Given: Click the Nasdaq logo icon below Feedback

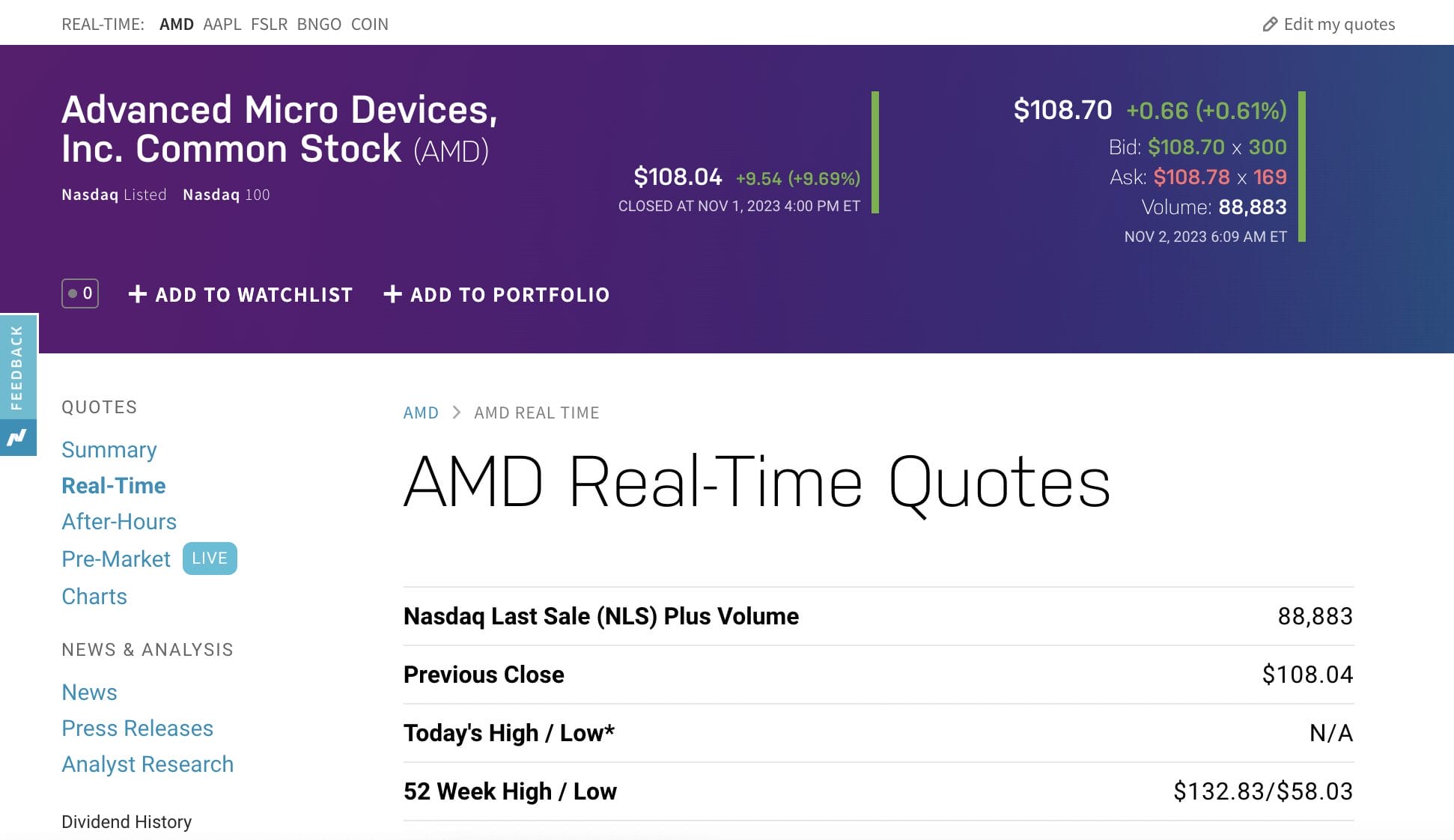Looking at the screenshot, I should click(x=17, y=437).
